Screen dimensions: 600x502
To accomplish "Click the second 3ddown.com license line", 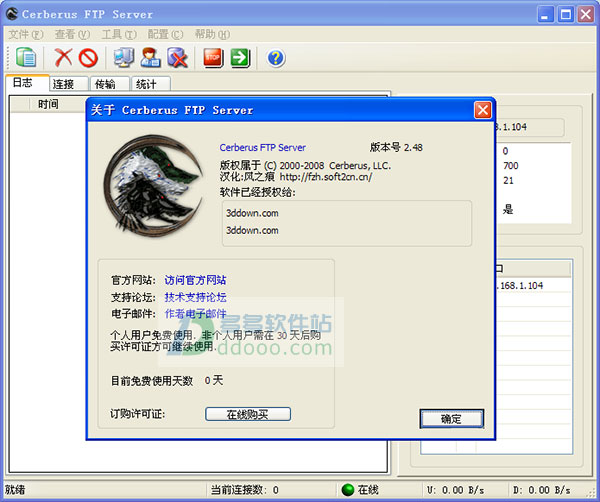I will [x=252, y=230].
